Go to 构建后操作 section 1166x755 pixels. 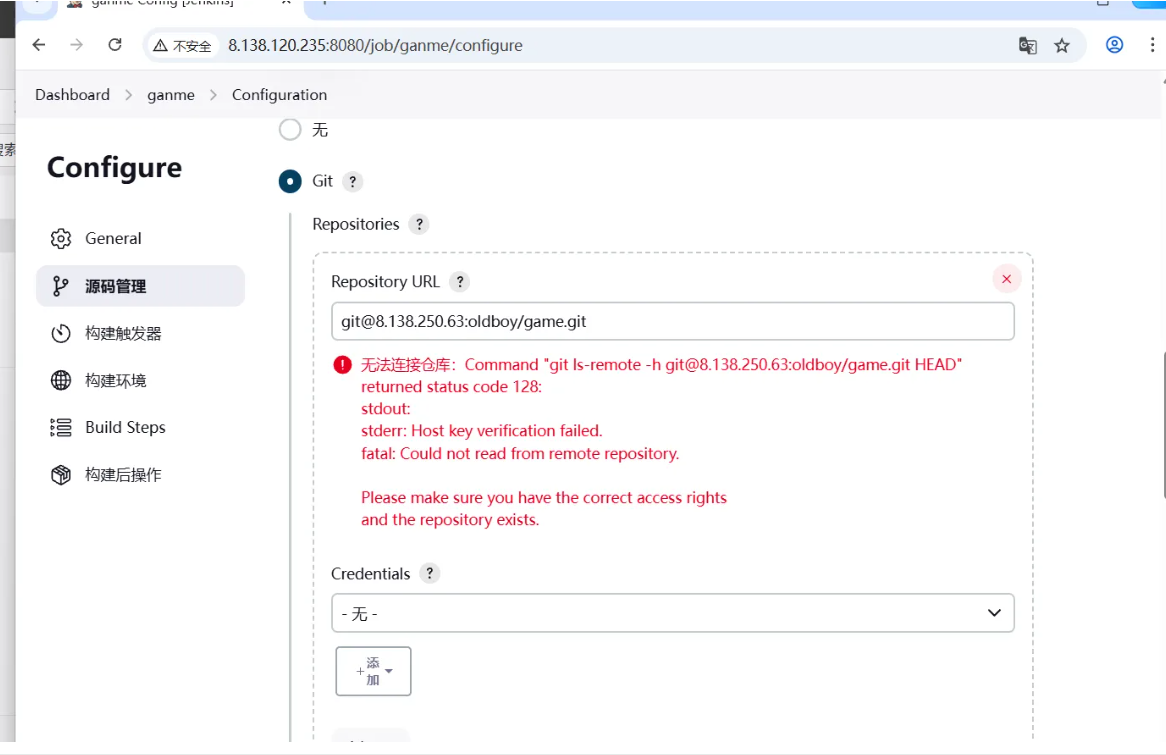pos(140,475)
